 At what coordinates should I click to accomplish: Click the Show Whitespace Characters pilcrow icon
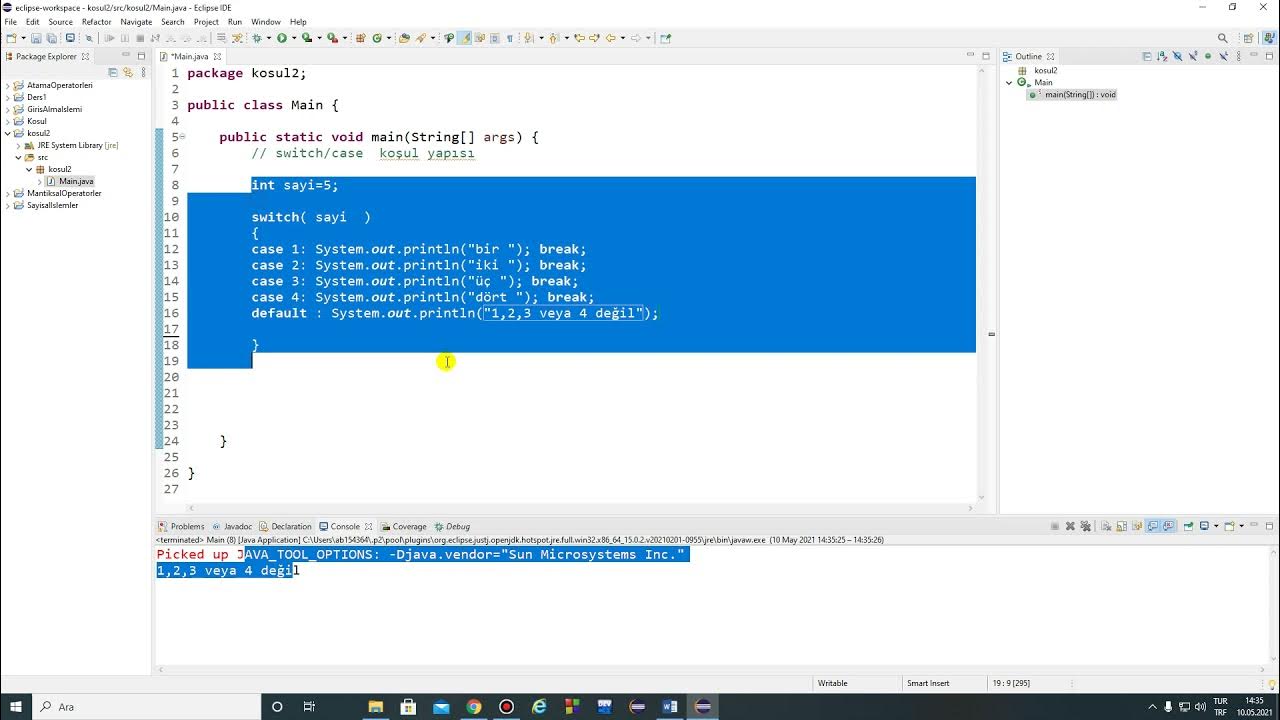[509, 38]
